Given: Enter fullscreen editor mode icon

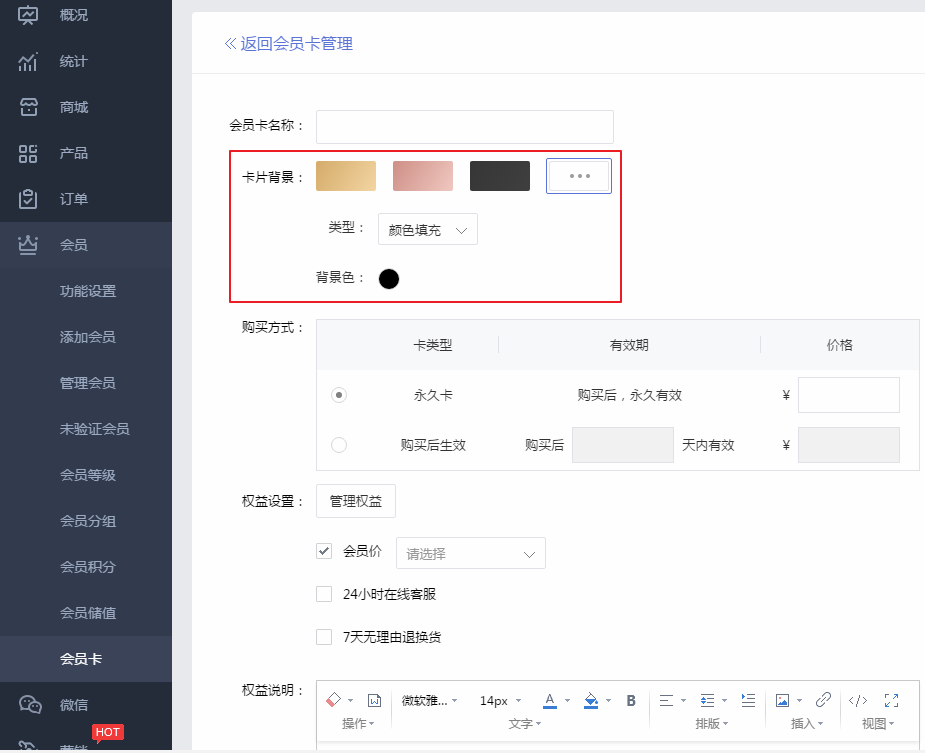Looking at the screenshot, I should [x=892, y=700].
